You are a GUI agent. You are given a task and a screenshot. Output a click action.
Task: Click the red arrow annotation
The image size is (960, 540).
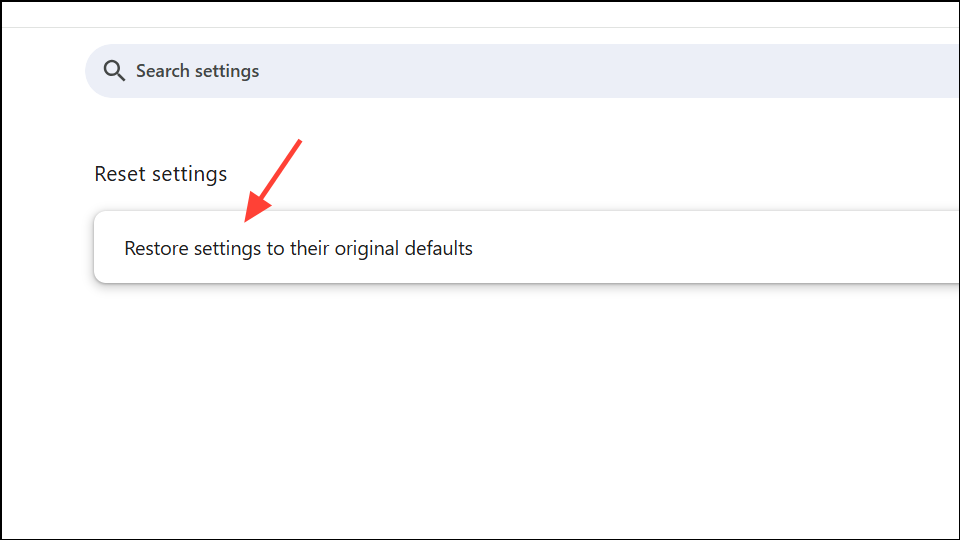[x=272, y=181]
